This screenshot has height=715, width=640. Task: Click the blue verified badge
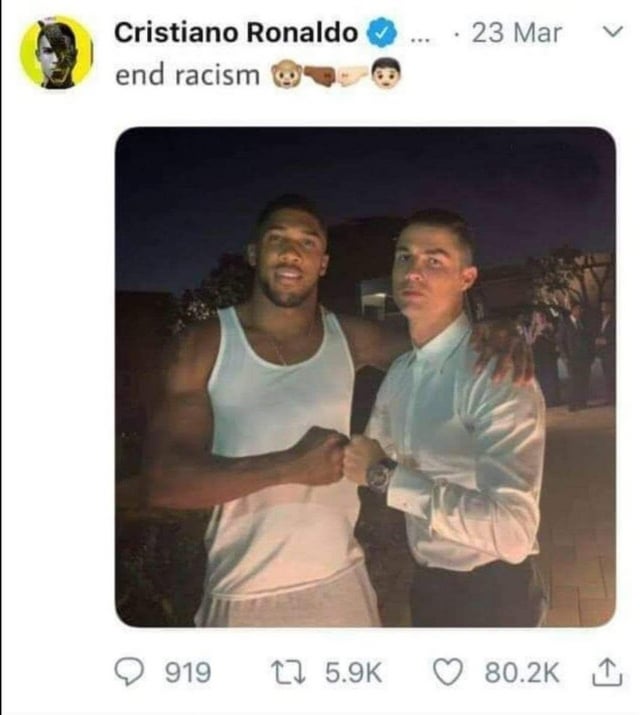coord(382,33)
